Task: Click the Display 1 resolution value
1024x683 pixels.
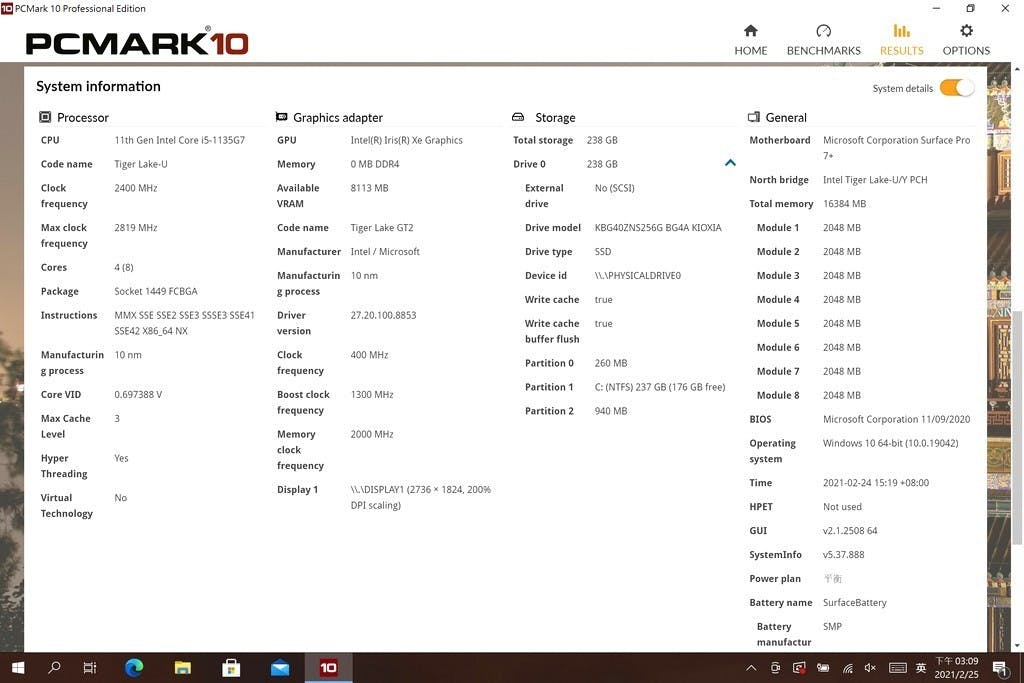Action: tap(421, 497)
